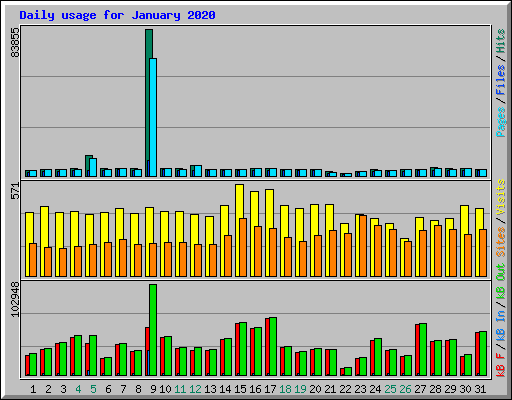Click day label 8 on x-axis
Viewport: 512px width, 400px height.
point(138,389)
